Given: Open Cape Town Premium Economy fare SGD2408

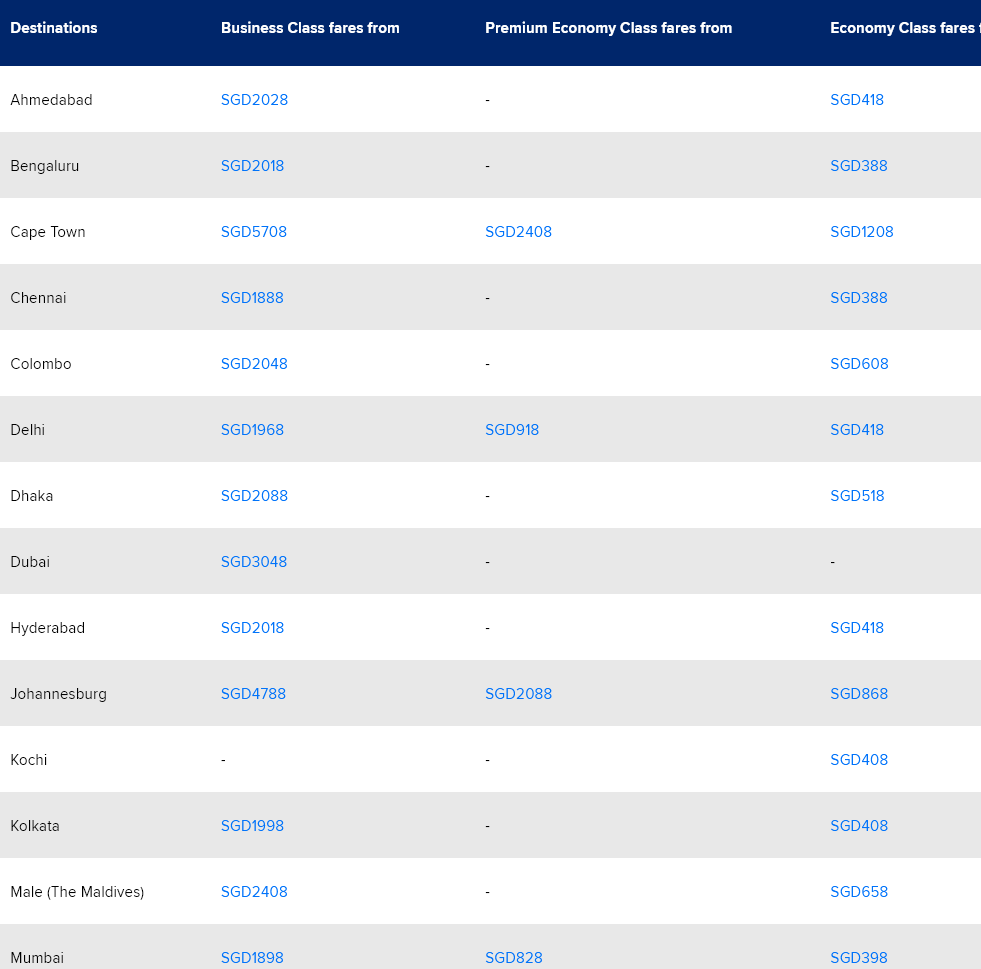Looking at the screenshot, I should 518,232.
